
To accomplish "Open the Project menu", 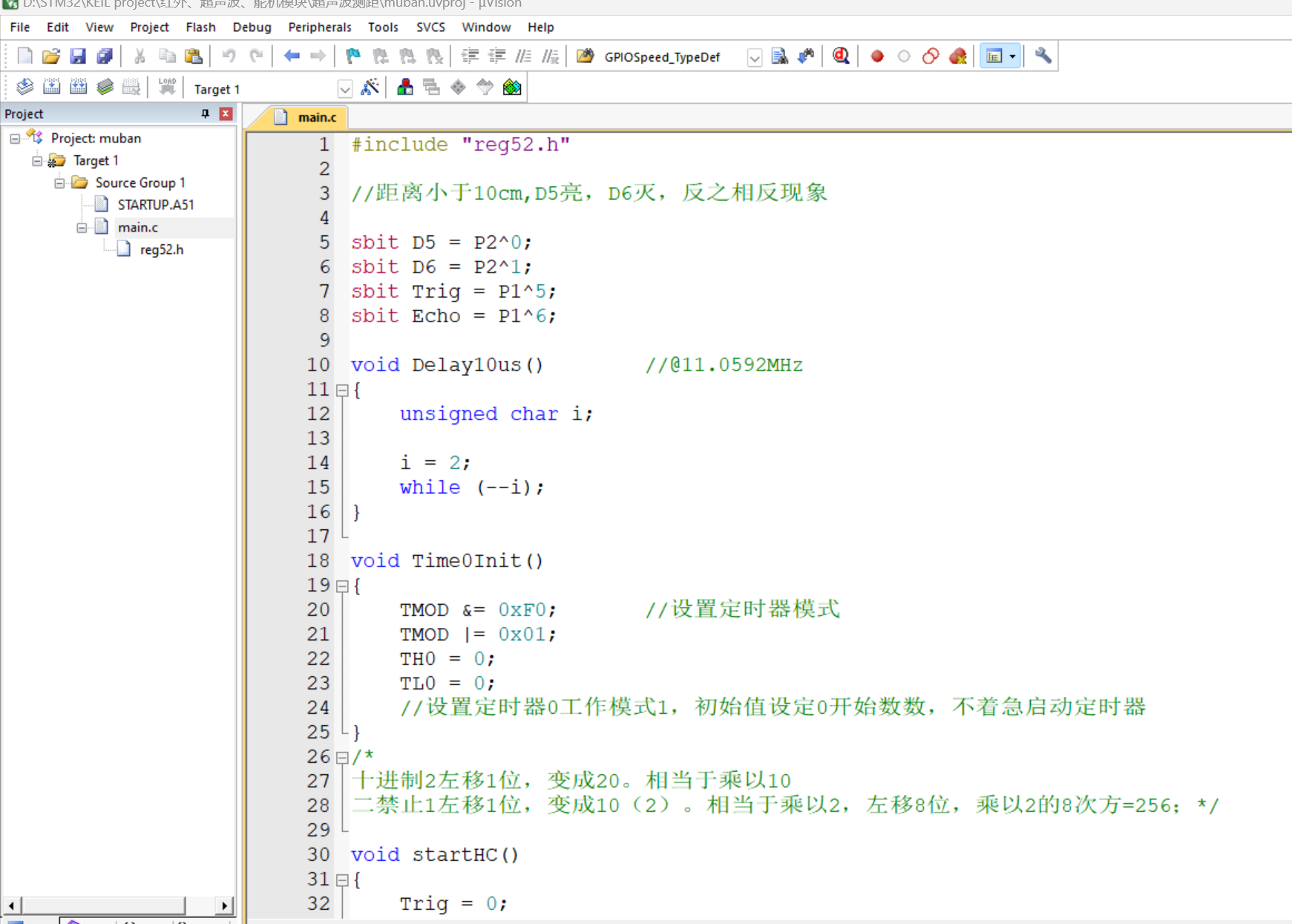I will [x=149, y=27].
